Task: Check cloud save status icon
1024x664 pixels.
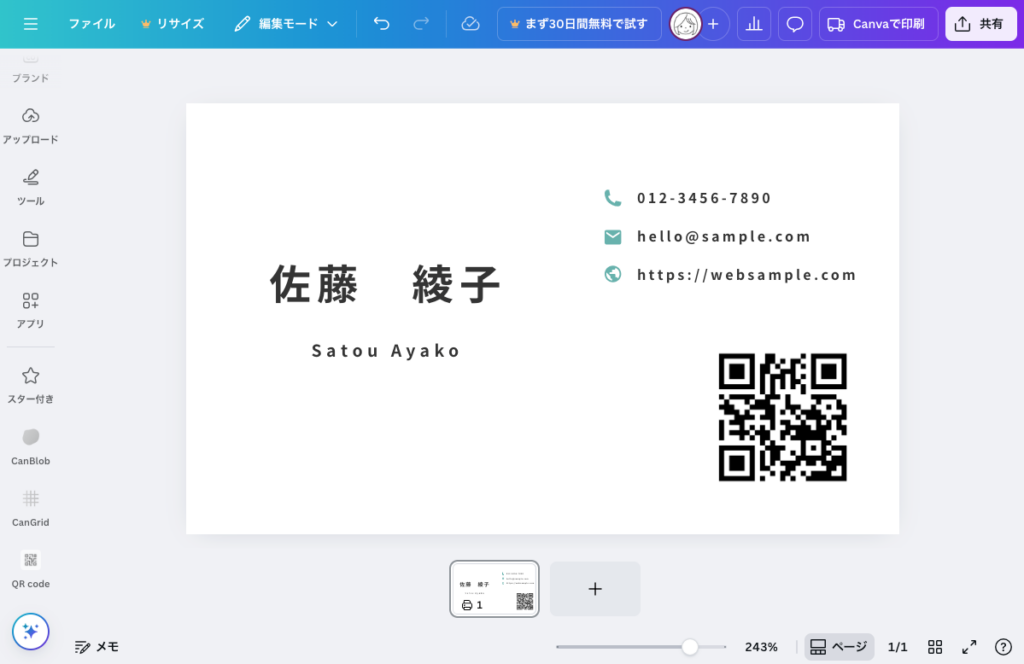Action: click(470, 24)
